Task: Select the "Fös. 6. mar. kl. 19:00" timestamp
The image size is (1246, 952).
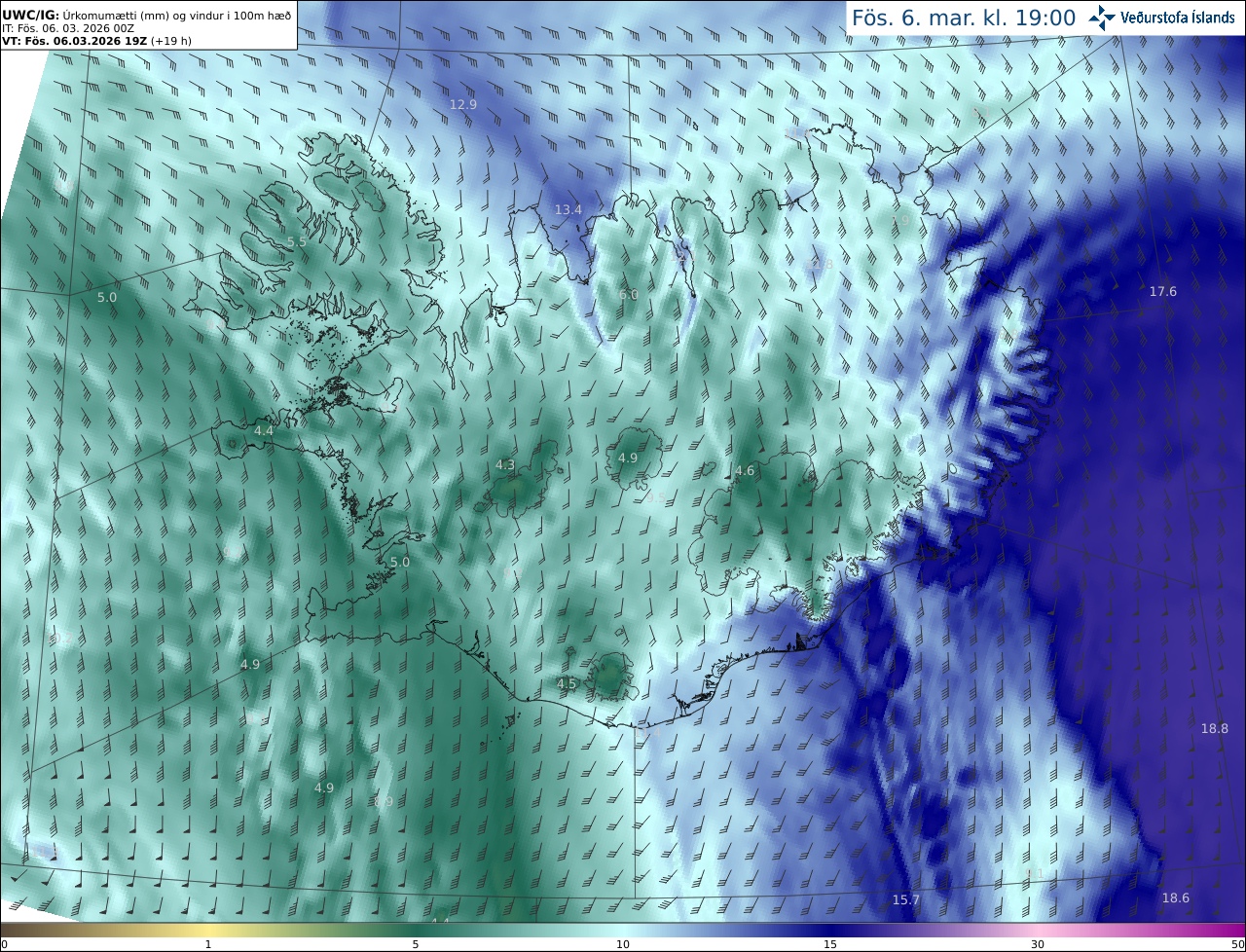Action: [964, 18]
